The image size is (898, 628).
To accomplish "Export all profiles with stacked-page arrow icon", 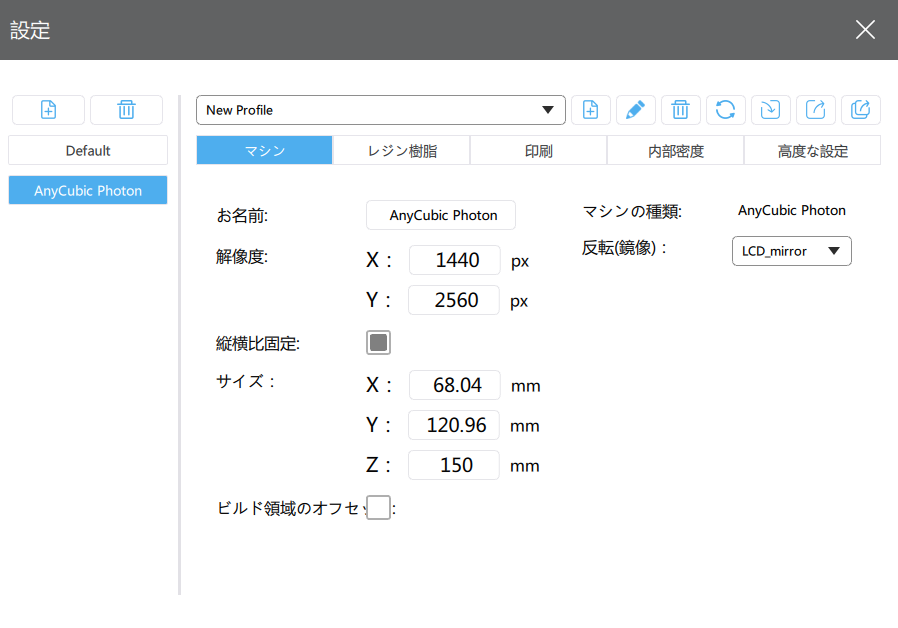I will [x=861, y=109].
